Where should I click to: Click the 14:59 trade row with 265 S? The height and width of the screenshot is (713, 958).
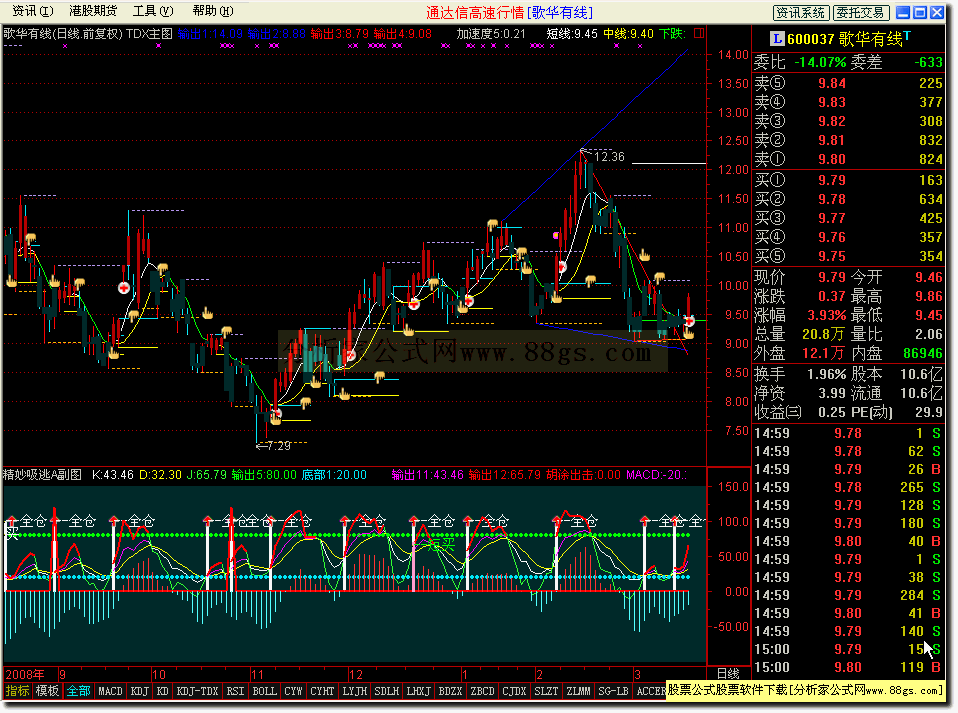(848, 488)
